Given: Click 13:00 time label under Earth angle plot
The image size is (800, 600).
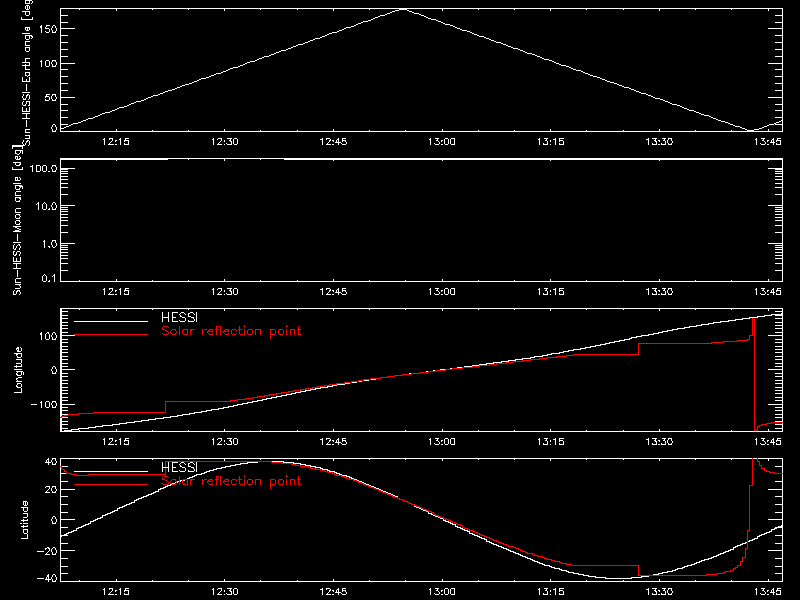Looking at the screenshot, I should click(442, 141).
